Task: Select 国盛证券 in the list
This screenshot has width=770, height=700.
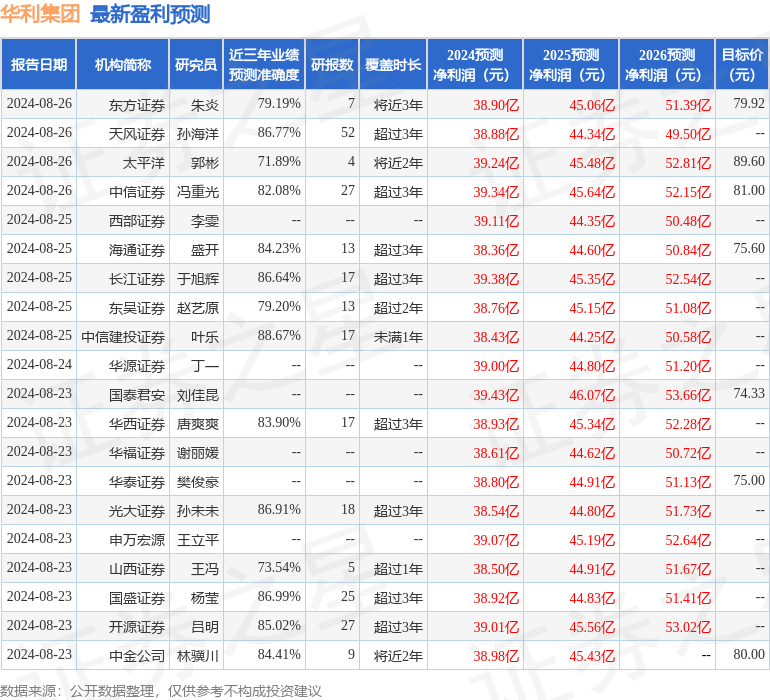Action: pyautogui.click(x=137, y=598)
